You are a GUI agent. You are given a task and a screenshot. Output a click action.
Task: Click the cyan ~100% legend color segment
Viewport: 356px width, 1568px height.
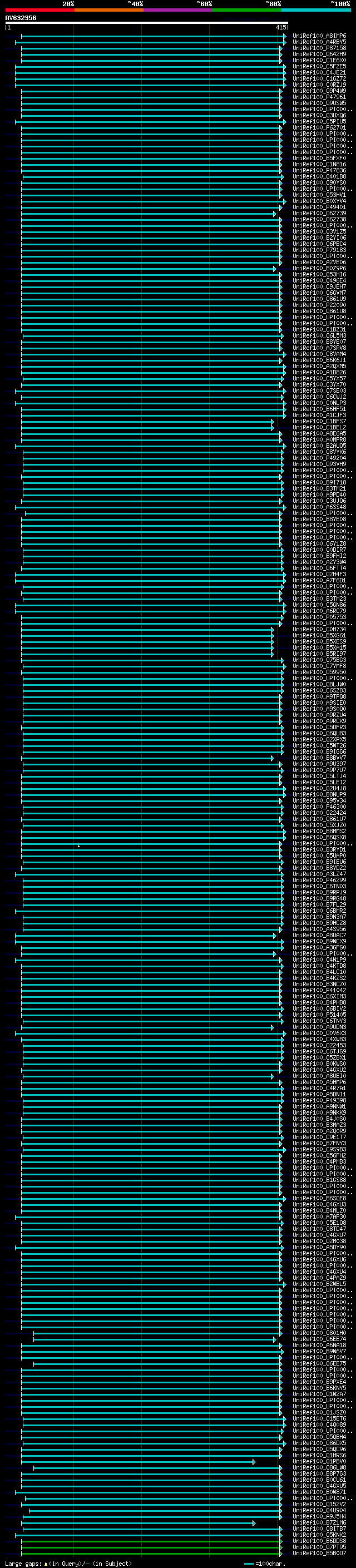[x=316, y=10]
